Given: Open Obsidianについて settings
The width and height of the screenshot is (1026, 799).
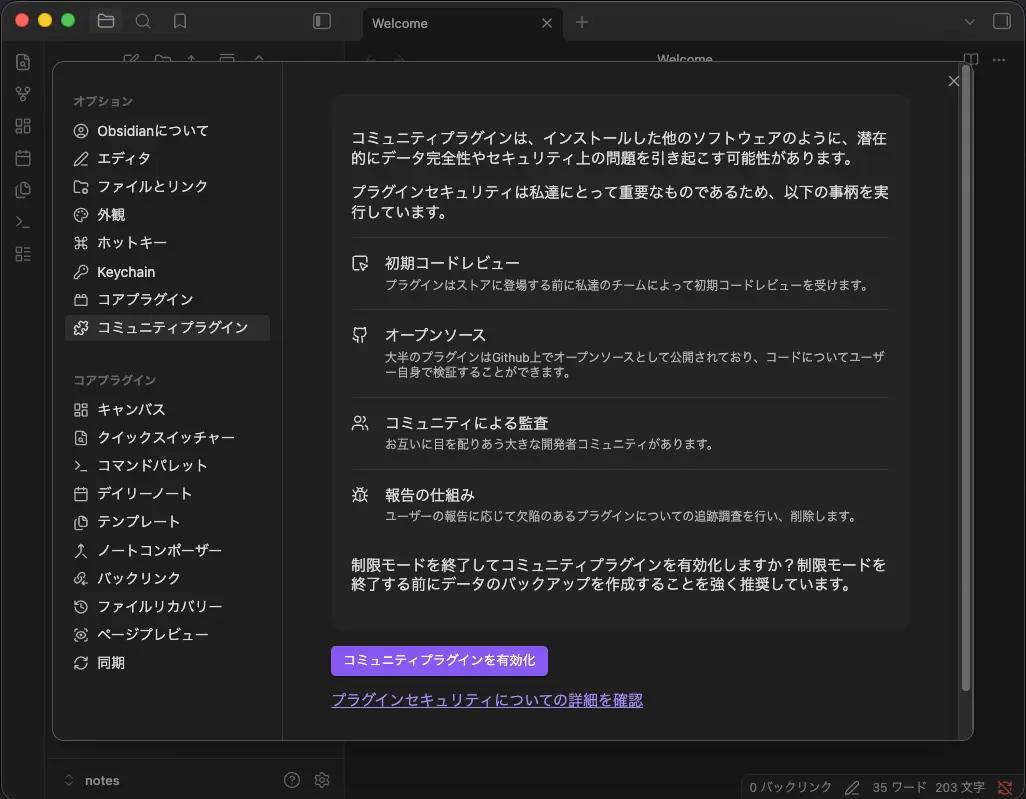Looking at the screenshot, I should point(168,131).
